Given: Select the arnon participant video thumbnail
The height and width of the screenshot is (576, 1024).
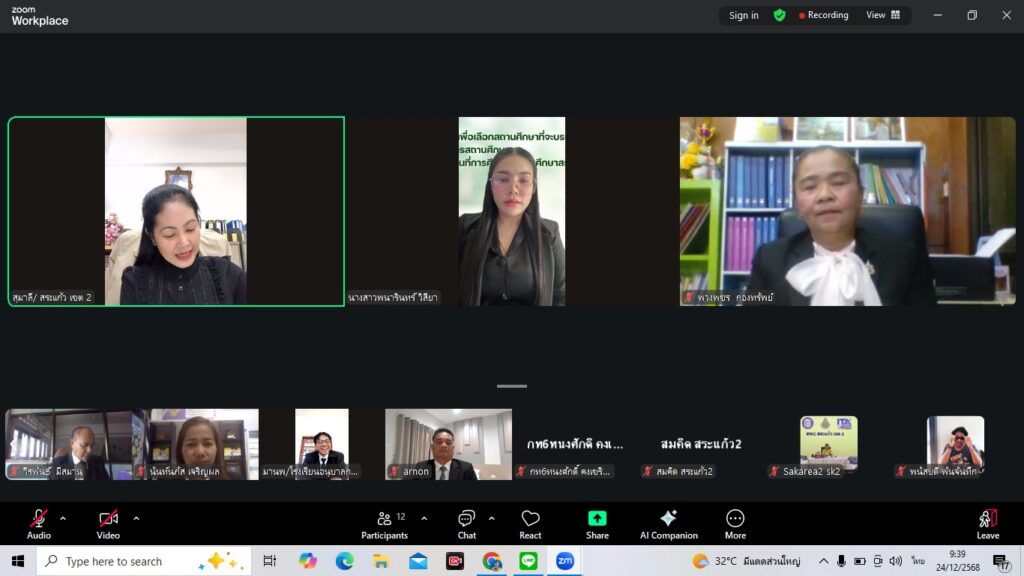Looking at the screenshot, I should tap(448, 444).
